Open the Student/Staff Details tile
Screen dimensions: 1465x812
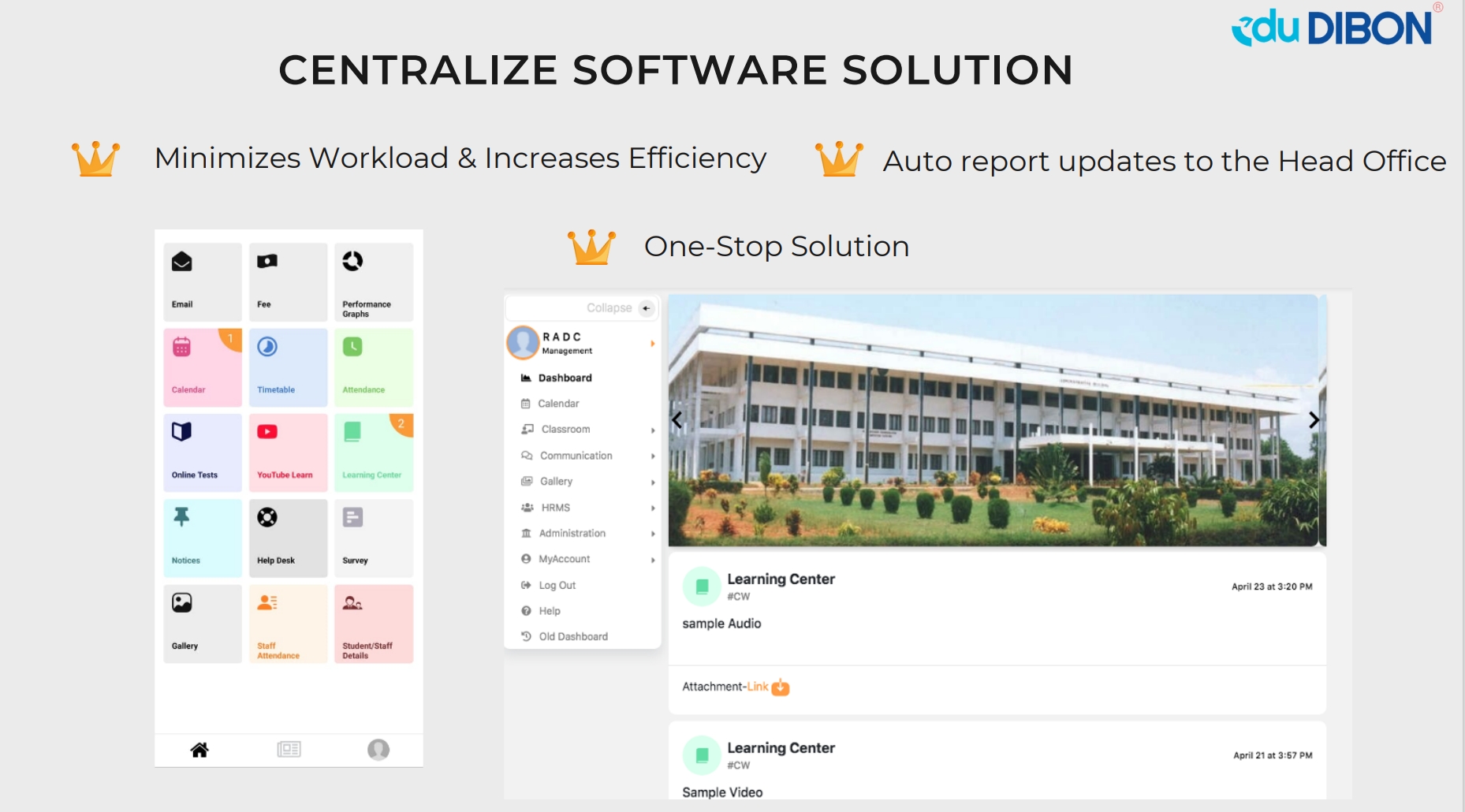374,624
